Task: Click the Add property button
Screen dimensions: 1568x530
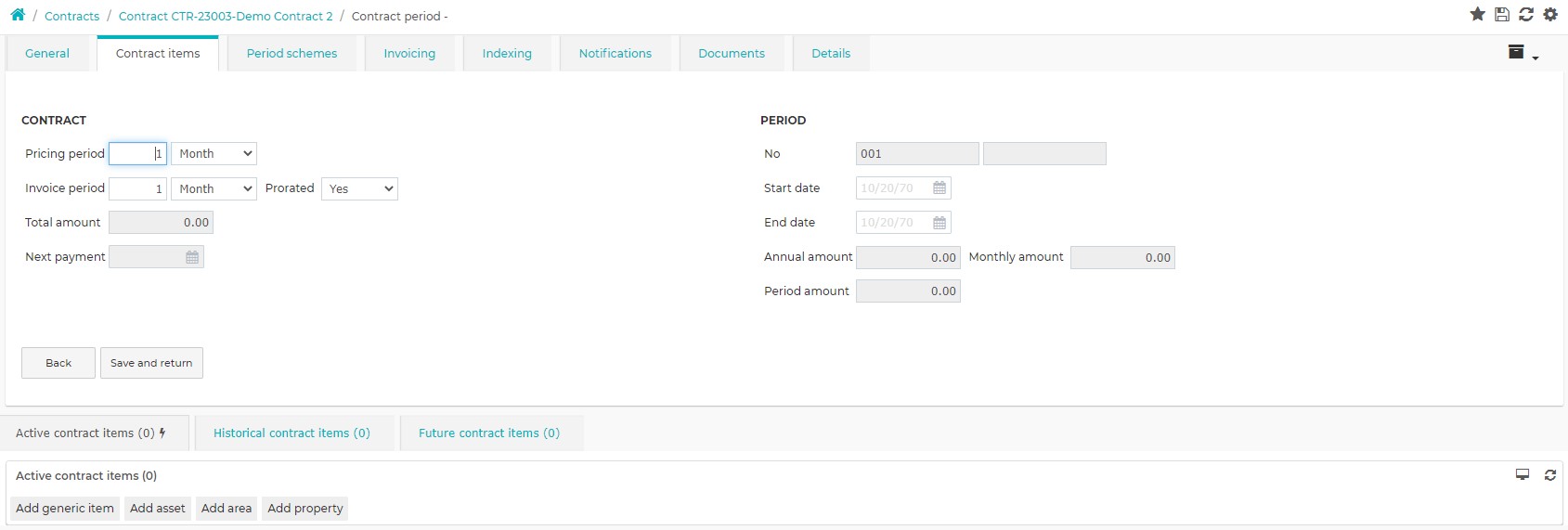Action: pyautogui.click(x=305, y=509)
